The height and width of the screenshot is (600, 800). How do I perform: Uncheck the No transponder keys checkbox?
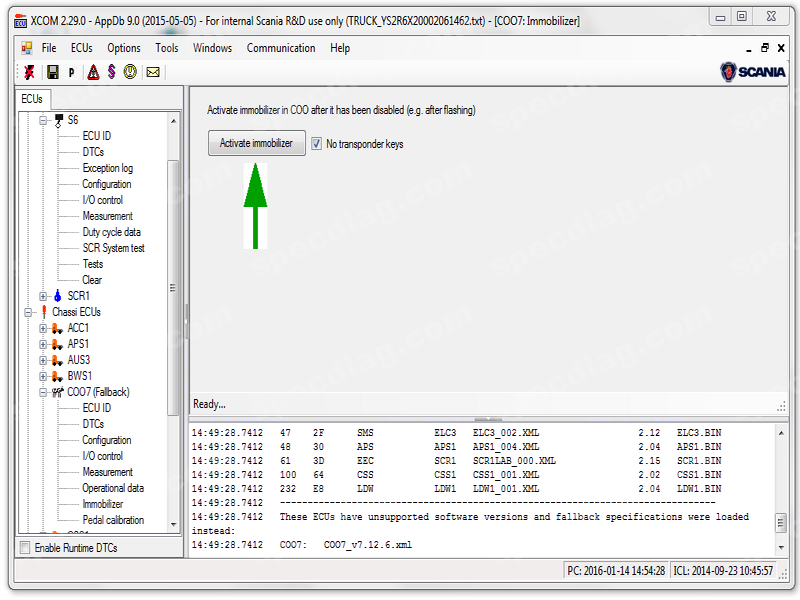[317, 144]
